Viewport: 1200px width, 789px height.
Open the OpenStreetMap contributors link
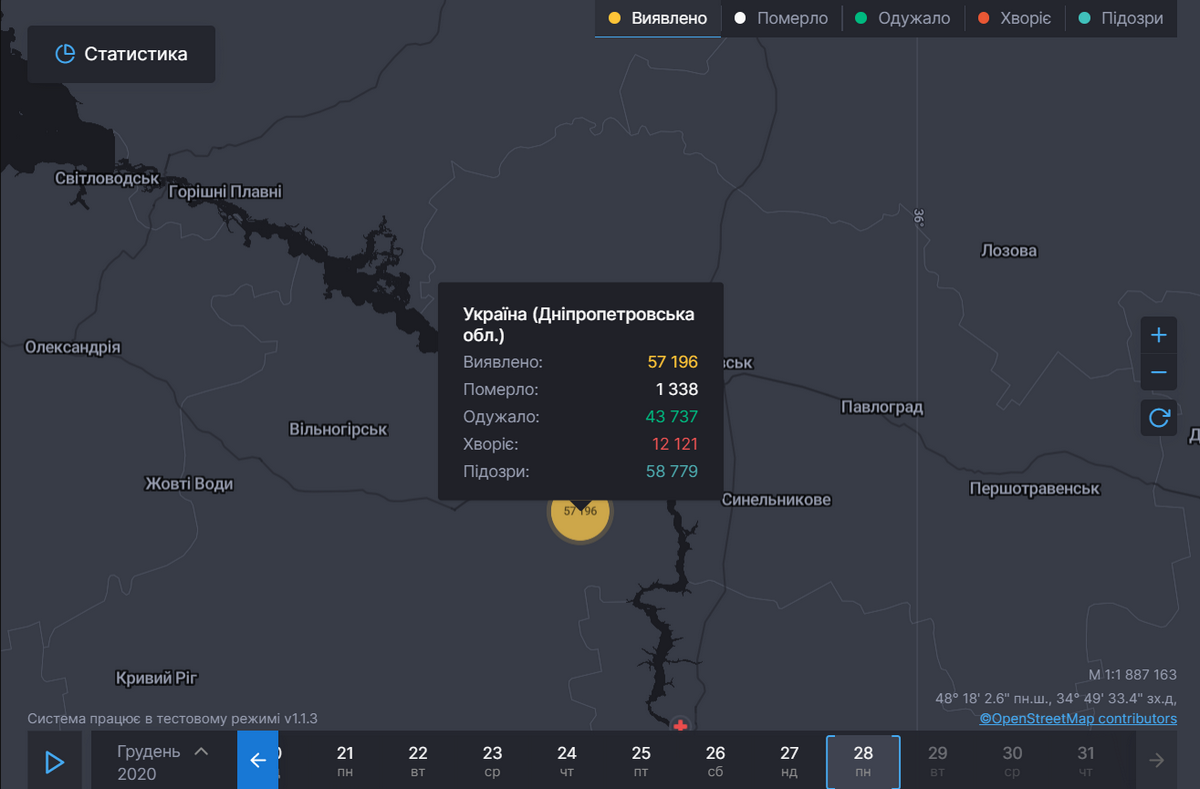[x=1078, y=718]
